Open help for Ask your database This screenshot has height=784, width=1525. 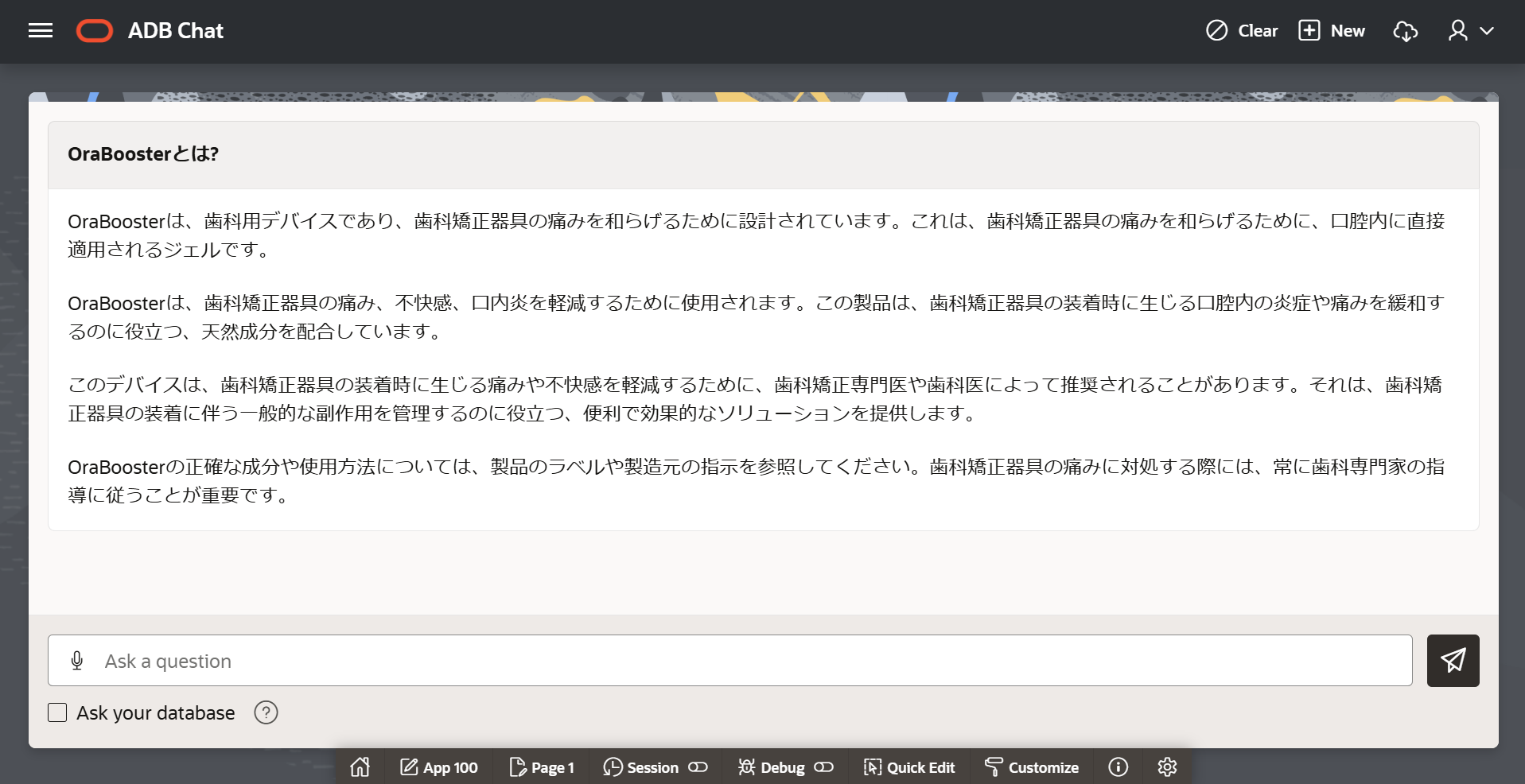pos(266,712)
